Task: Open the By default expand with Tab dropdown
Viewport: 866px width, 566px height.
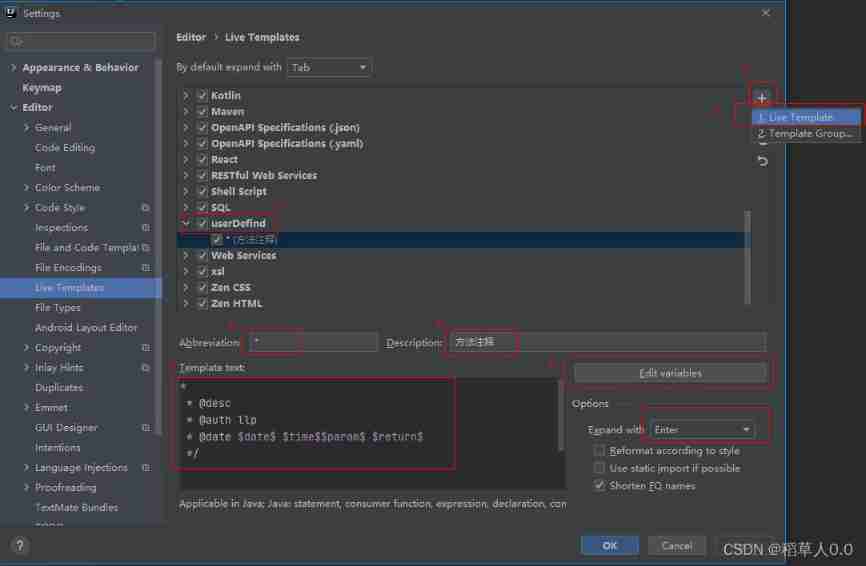Action: point(329,68)
